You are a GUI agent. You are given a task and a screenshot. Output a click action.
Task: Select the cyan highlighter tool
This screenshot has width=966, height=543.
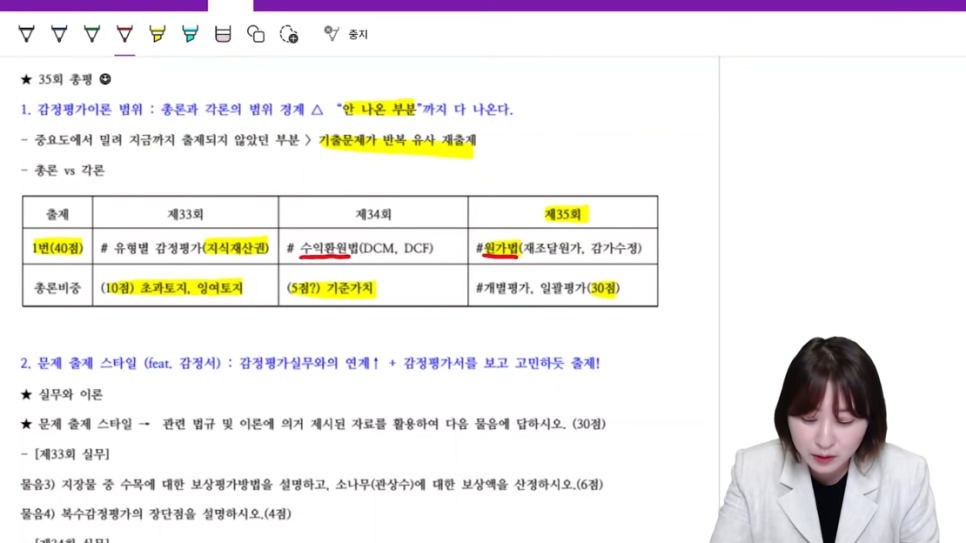(190, 34)
